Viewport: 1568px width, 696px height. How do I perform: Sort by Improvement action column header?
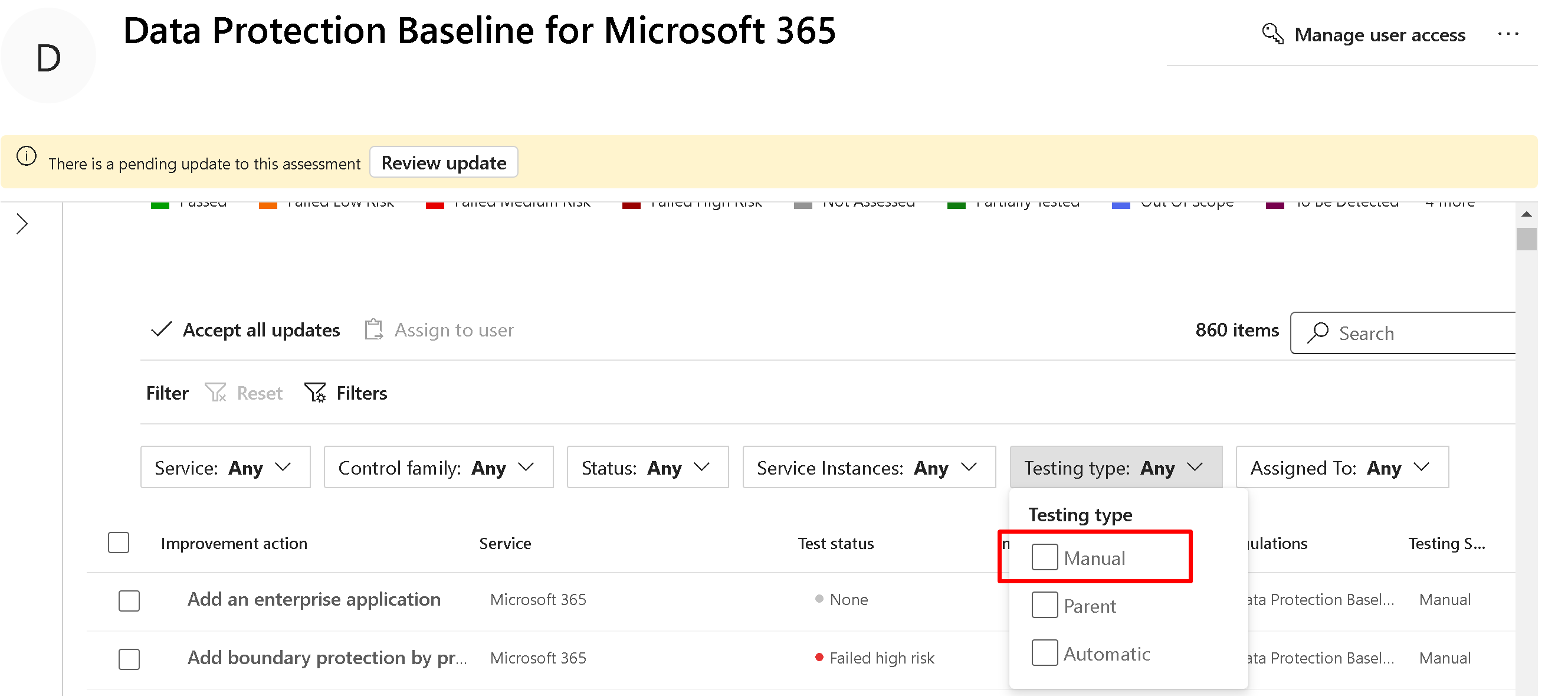pyautogui.click(x=234, y=543)
